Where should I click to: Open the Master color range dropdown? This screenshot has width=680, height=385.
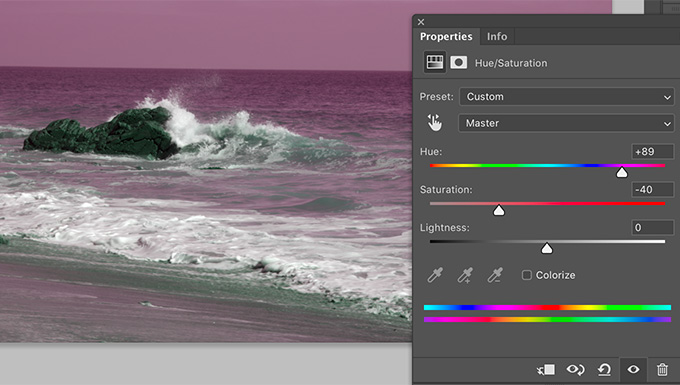(566, 123)
